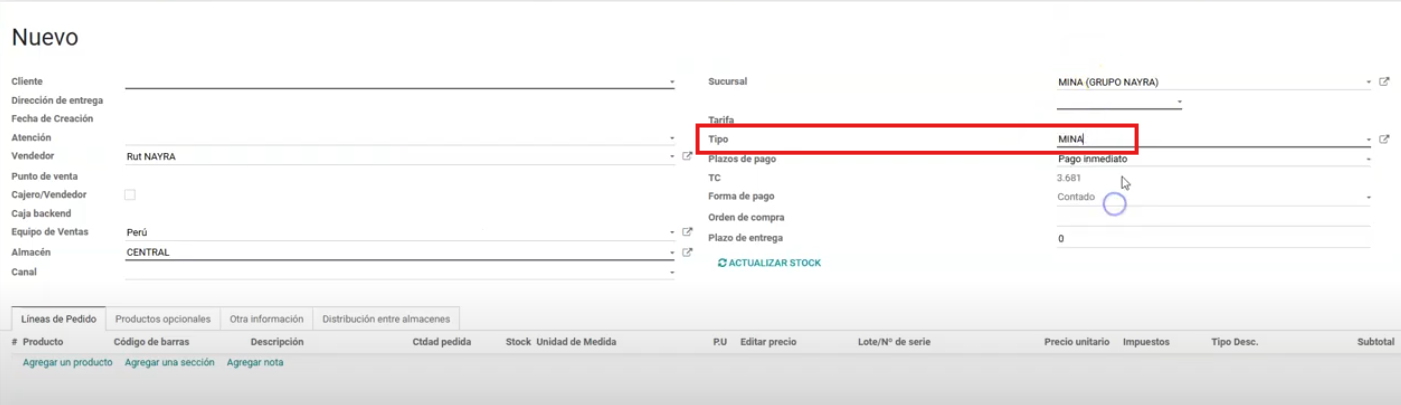Click Agregar un producto link

67,362
